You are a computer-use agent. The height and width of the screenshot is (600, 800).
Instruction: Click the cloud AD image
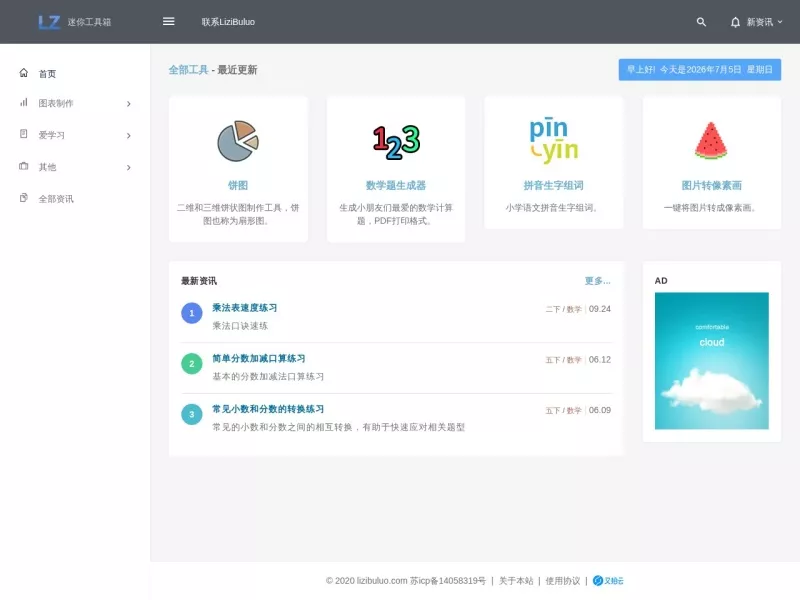(711, 361)
